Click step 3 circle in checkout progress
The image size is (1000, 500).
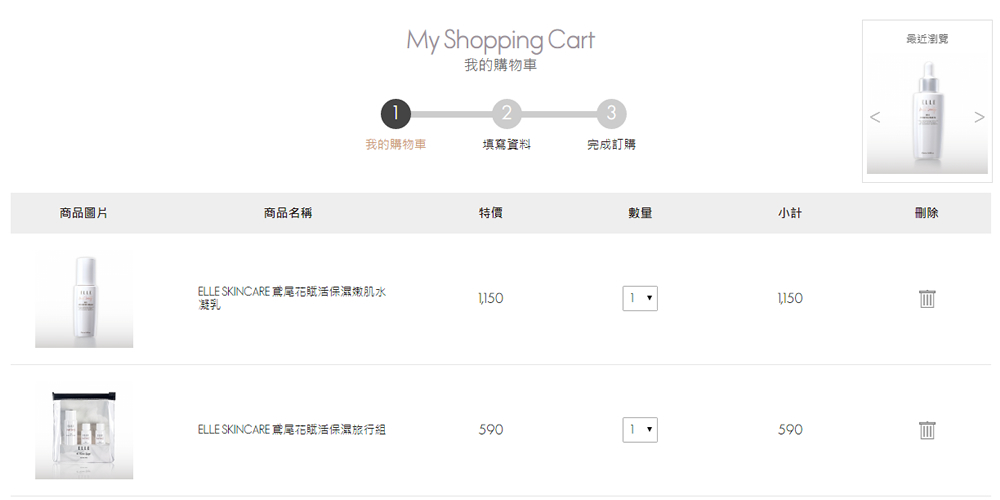tap(612, 114)
